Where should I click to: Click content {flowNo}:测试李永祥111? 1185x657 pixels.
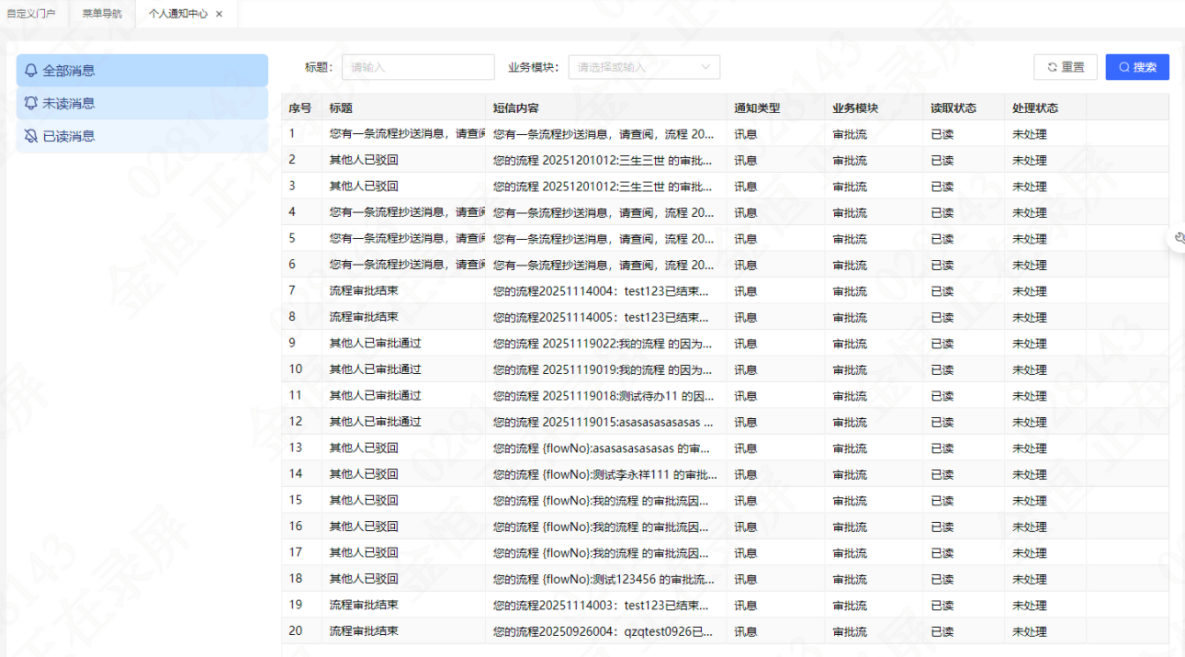pyautogui.click(x=606, y=474)
